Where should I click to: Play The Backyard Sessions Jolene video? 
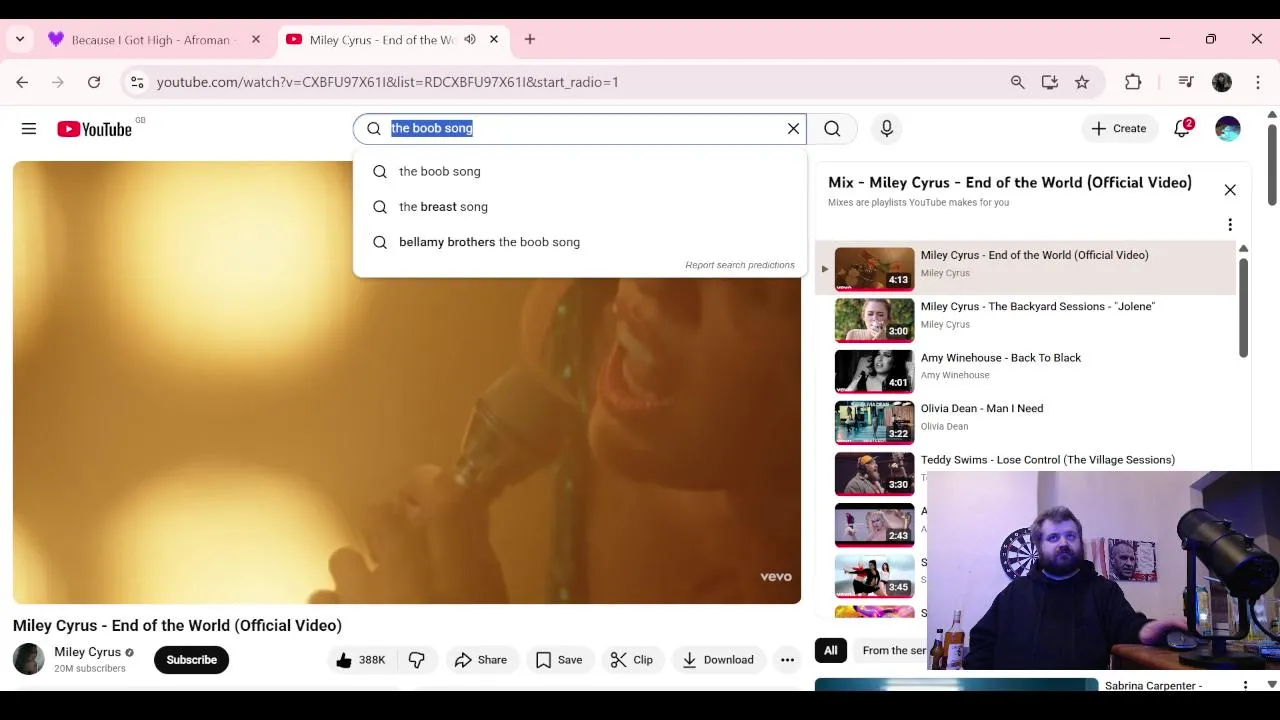(x=1025, y=319)
